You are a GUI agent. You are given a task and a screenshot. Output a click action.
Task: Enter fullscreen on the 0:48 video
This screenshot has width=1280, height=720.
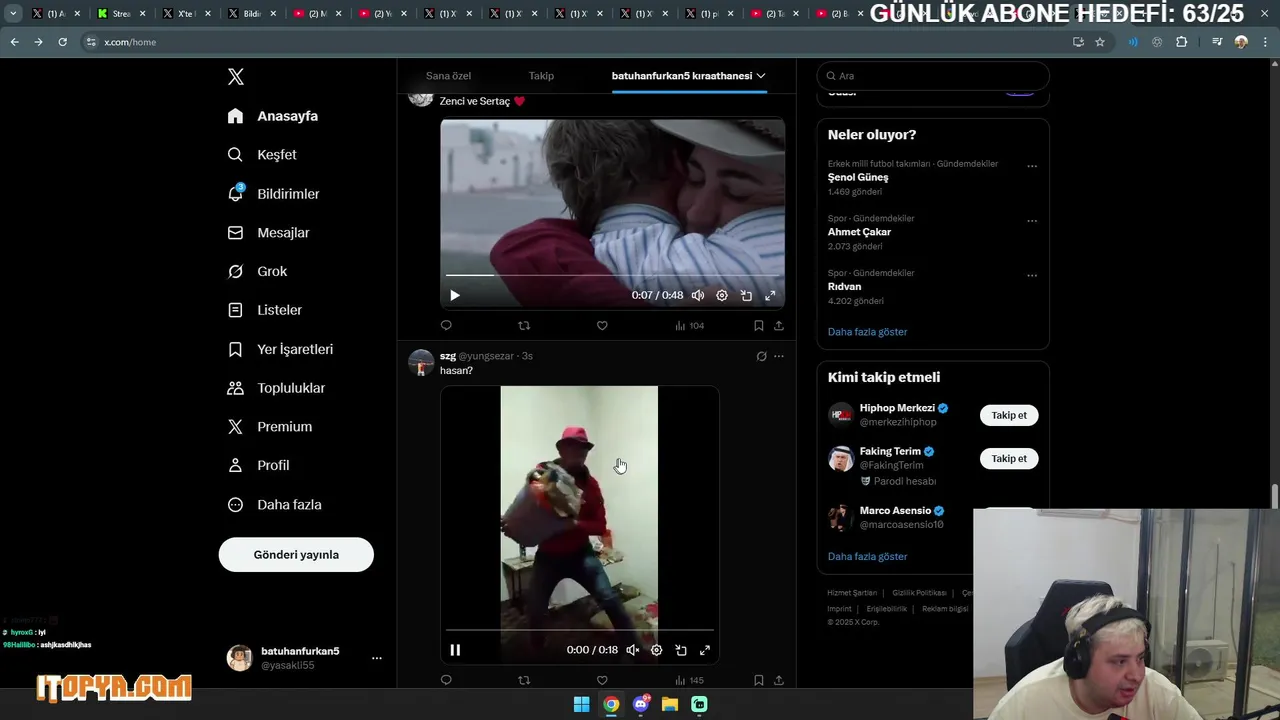pyautogui.click(x=770, y=295)
